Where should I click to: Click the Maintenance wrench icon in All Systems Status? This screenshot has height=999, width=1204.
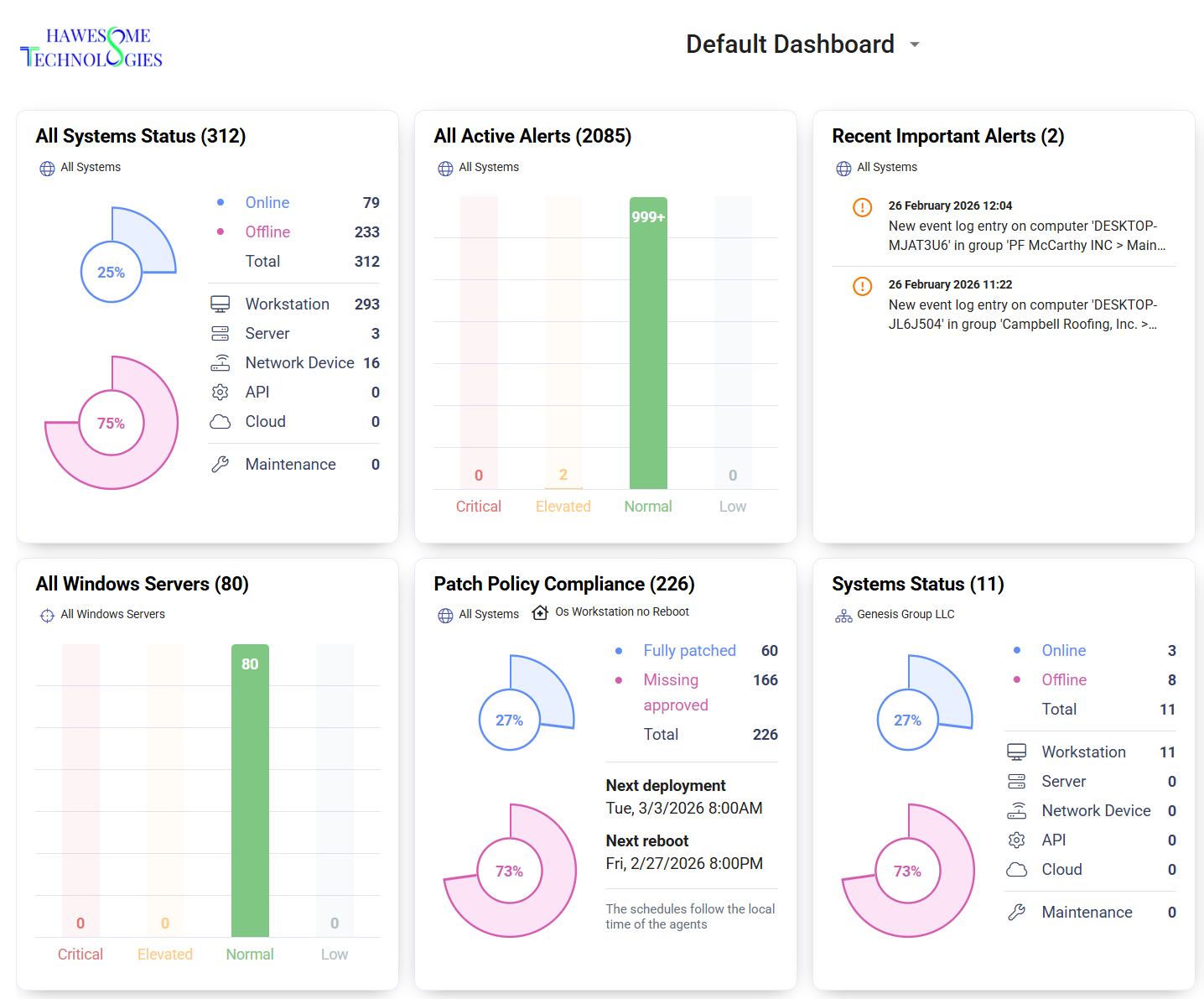(221, 464)
